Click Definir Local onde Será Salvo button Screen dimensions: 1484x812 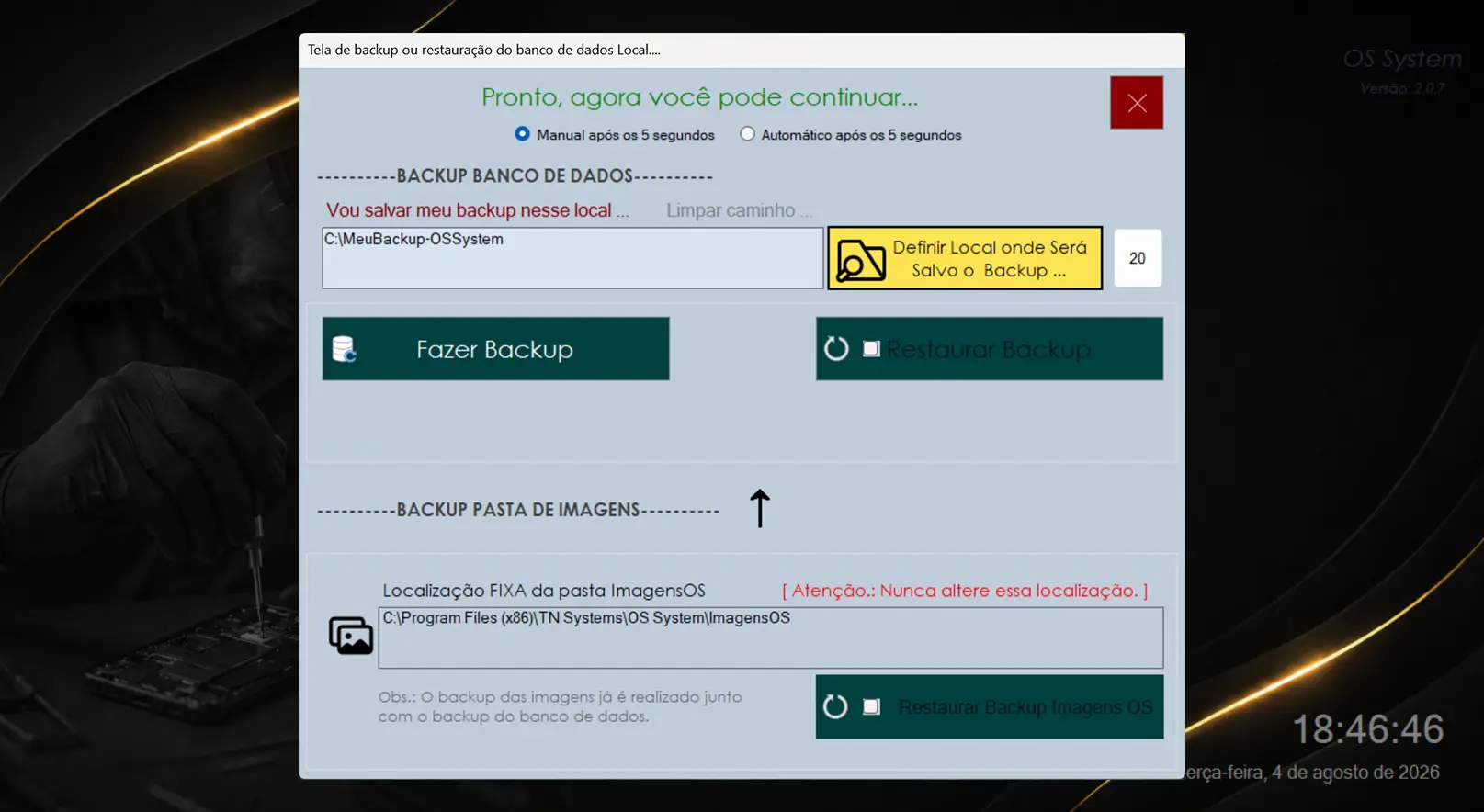pyautogui.click(x=965, y=258)
